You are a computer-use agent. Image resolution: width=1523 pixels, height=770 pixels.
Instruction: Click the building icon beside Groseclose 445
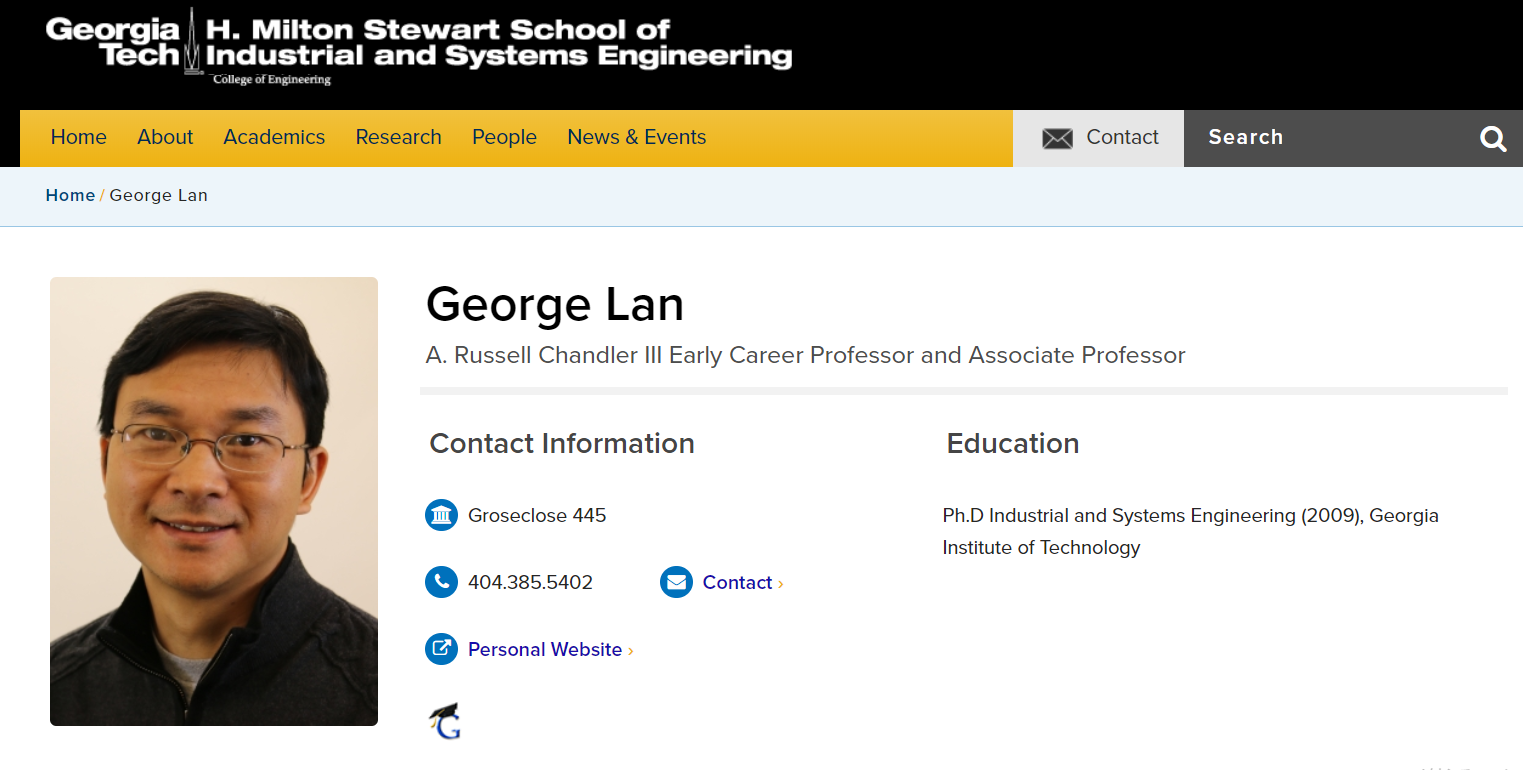point(441,516)
